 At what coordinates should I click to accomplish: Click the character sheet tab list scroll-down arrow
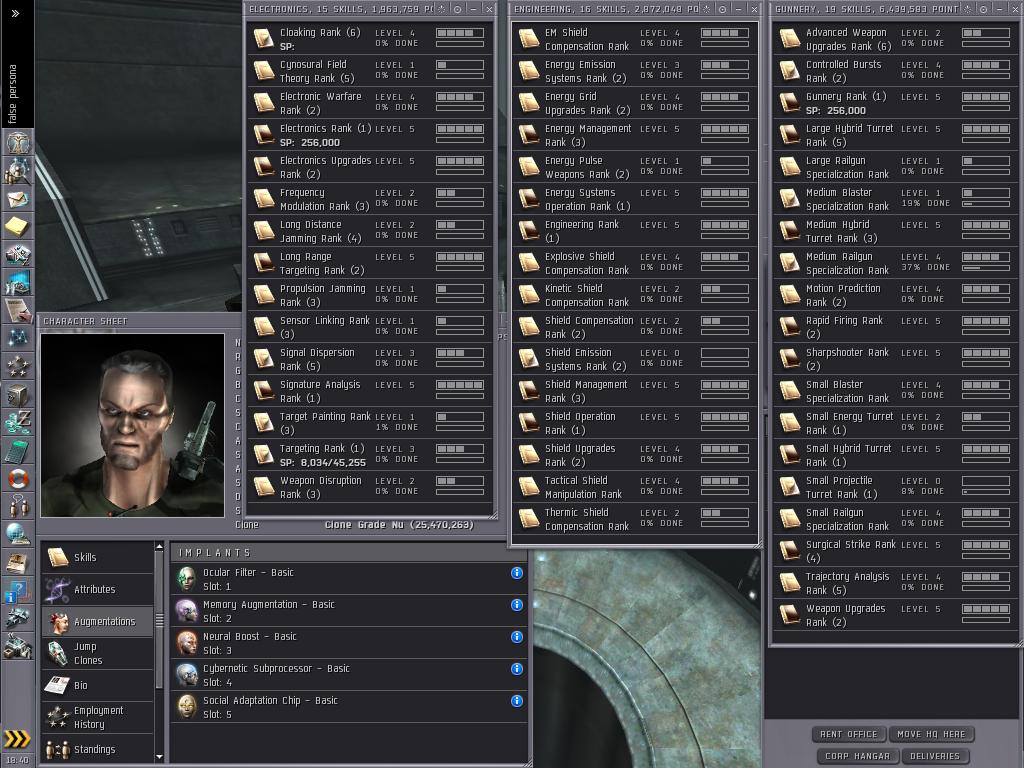(159, 757)
